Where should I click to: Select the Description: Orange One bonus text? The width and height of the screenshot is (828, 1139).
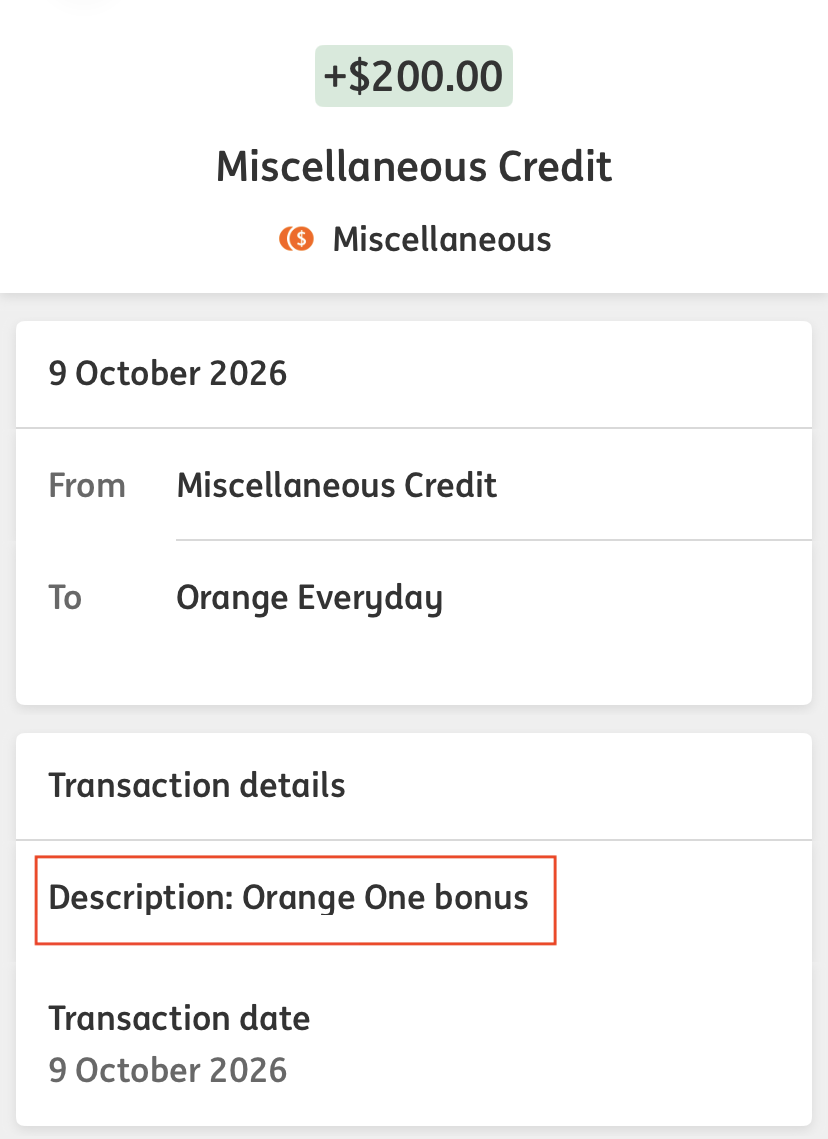coord(288,898)
